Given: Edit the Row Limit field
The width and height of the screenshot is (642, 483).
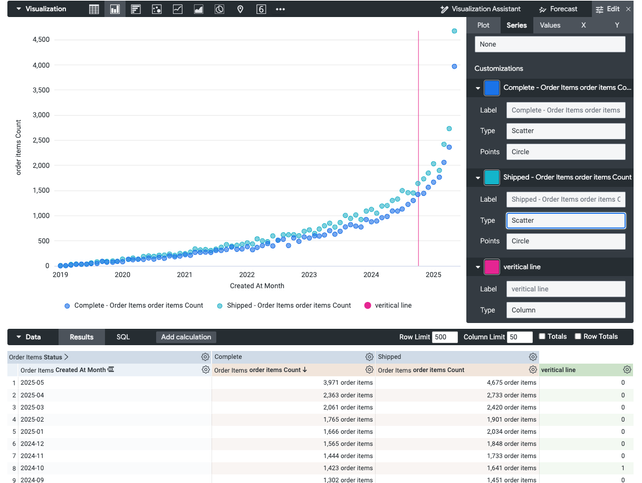Looking at the screenshot, I should pyautogui.click(x=445, y=337).
